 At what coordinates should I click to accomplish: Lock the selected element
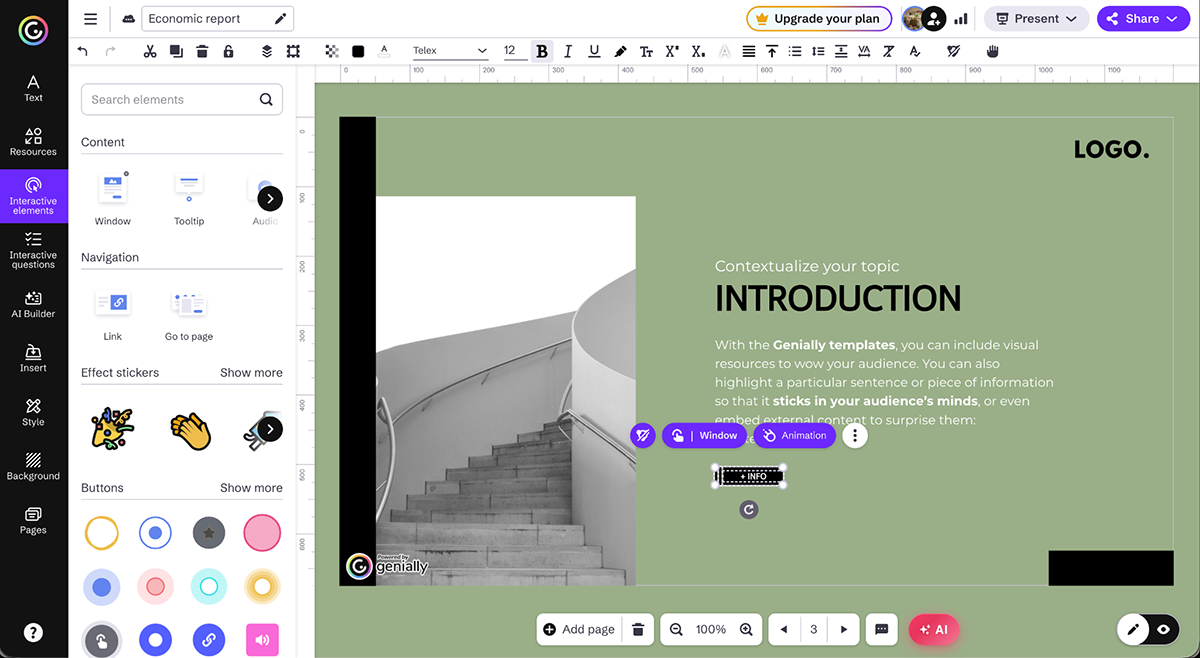click(x=228, y=51)
